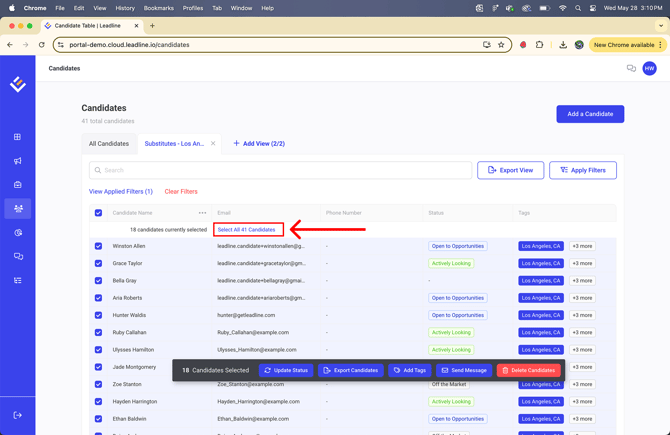Open the megaphone announcements icon in sidebar
The height and width of the screenshot is (435, 670).
pyautogui.click(x=17, y=161)
